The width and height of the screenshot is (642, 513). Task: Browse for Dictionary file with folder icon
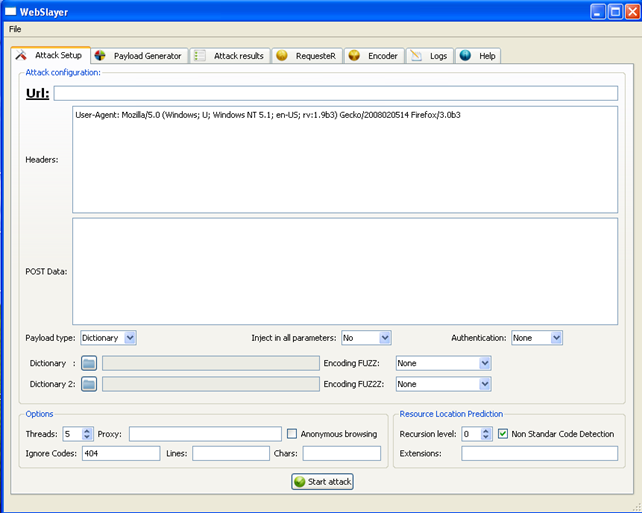pos(88,363)
